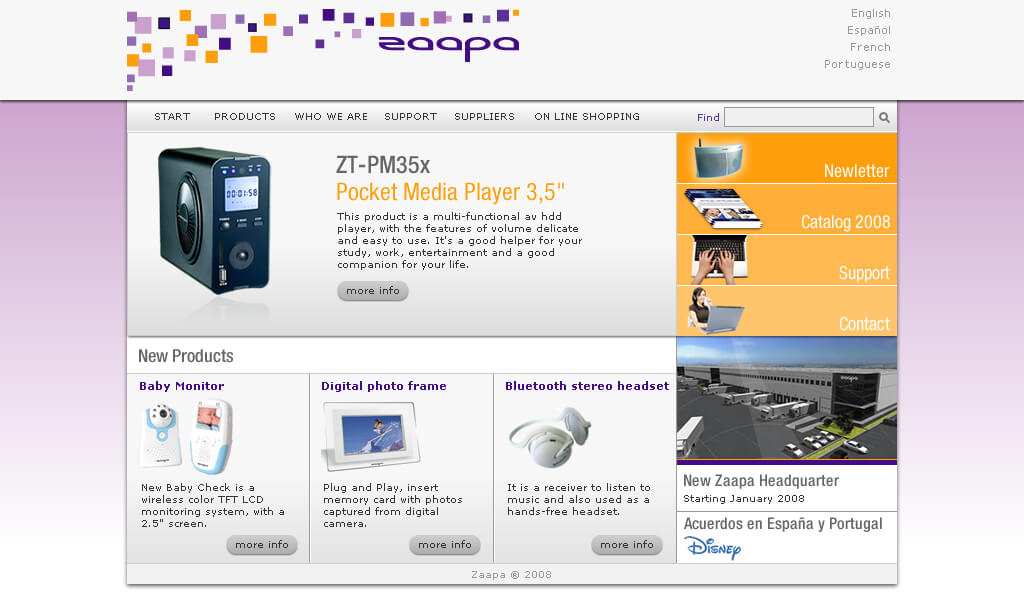Screen dimensions: 1024x600
Task: Click more info for Baby Monitor
Action: point(262,545)
